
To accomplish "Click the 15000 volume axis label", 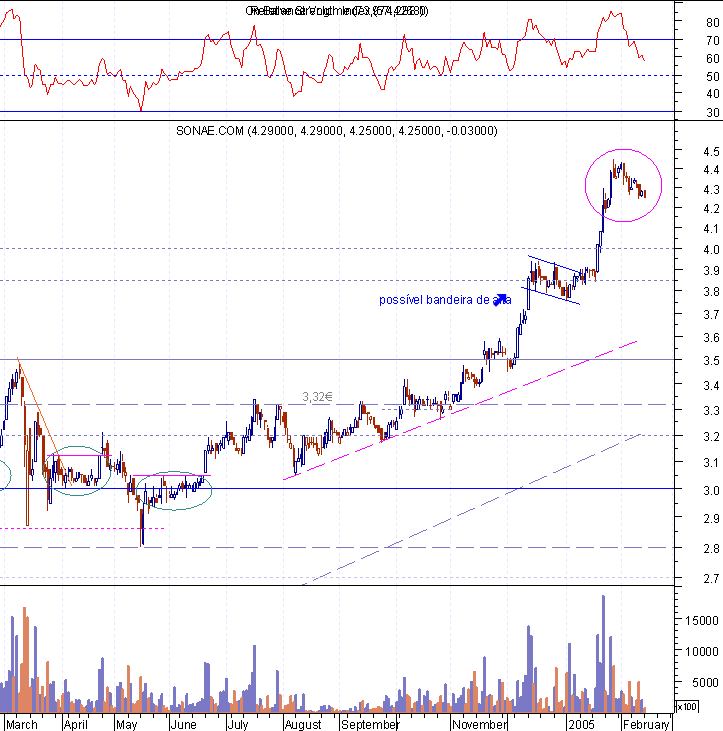I will (x=702, y=621).
